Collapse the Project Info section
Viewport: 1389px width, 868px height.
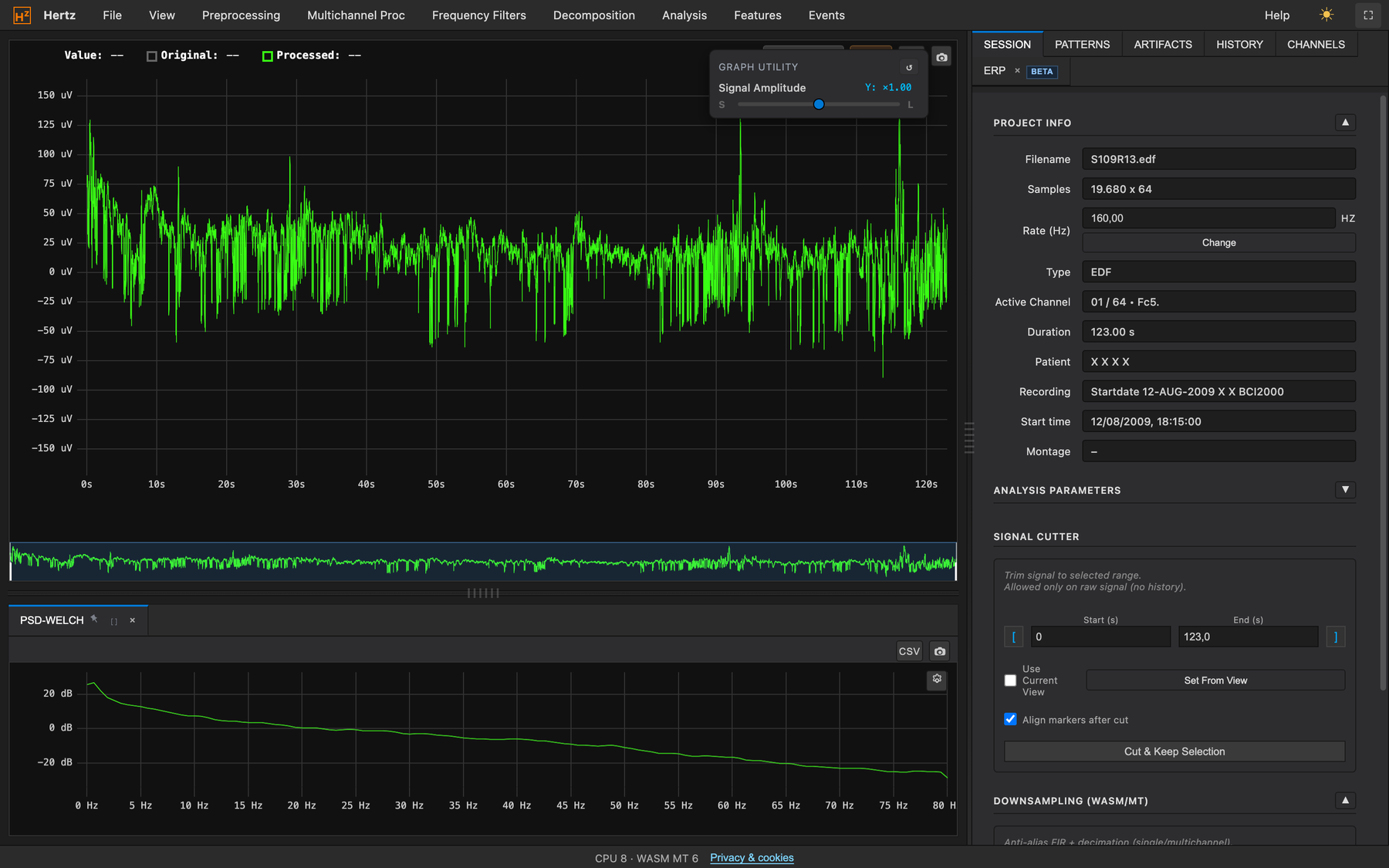point(1345,123)
